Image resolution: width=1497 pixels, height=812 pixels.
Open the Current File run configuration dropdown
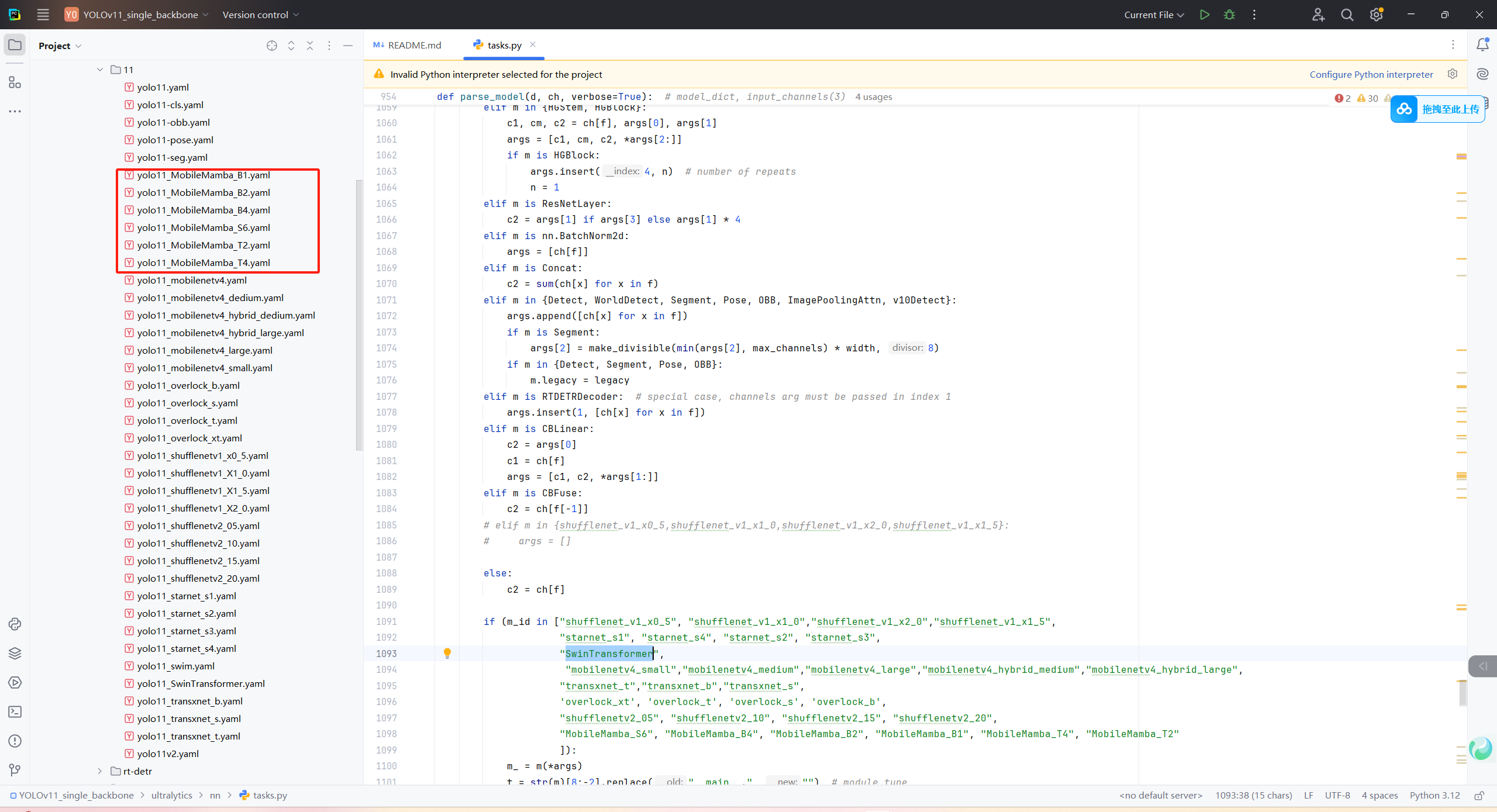[x=1153, y=15]
